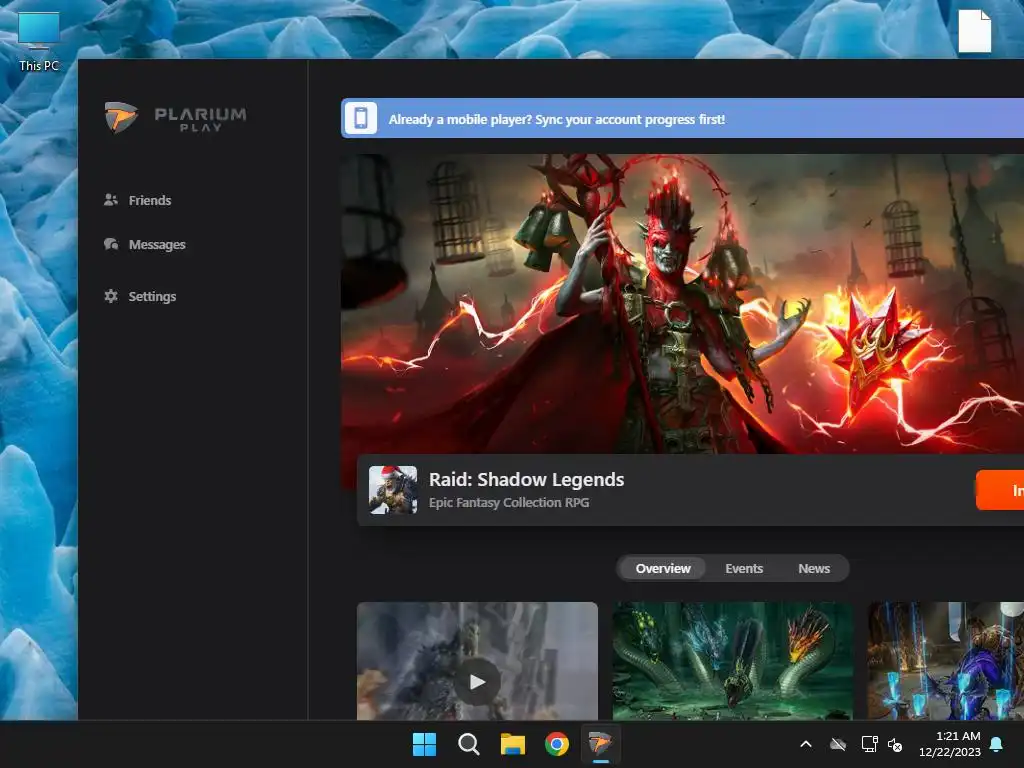Click the Epic Fantasy Collection RPG subtitle
This screenshot has width=1024, height=768.
(509, 502)
